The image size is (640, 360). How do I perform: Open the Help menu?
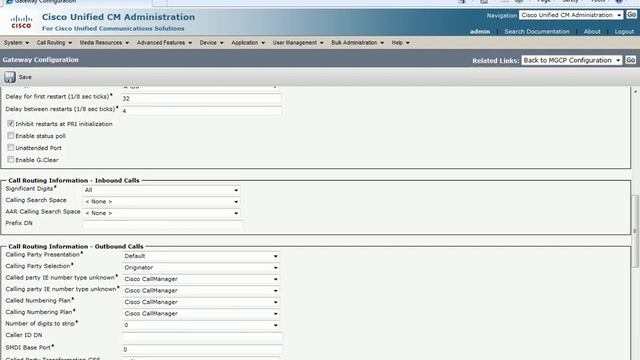(x=400, y=42)
